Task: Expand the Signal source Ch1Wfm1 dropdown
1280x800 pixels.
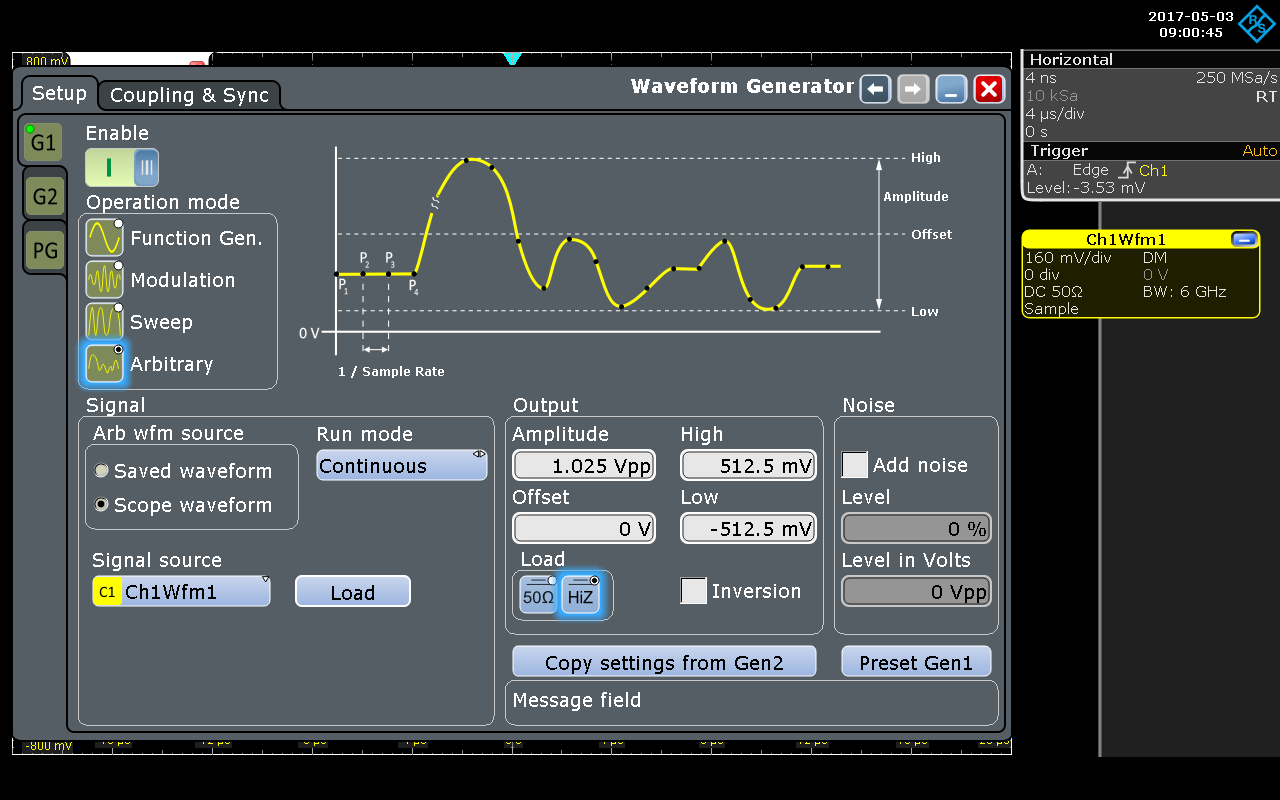Action: (181, 592)
